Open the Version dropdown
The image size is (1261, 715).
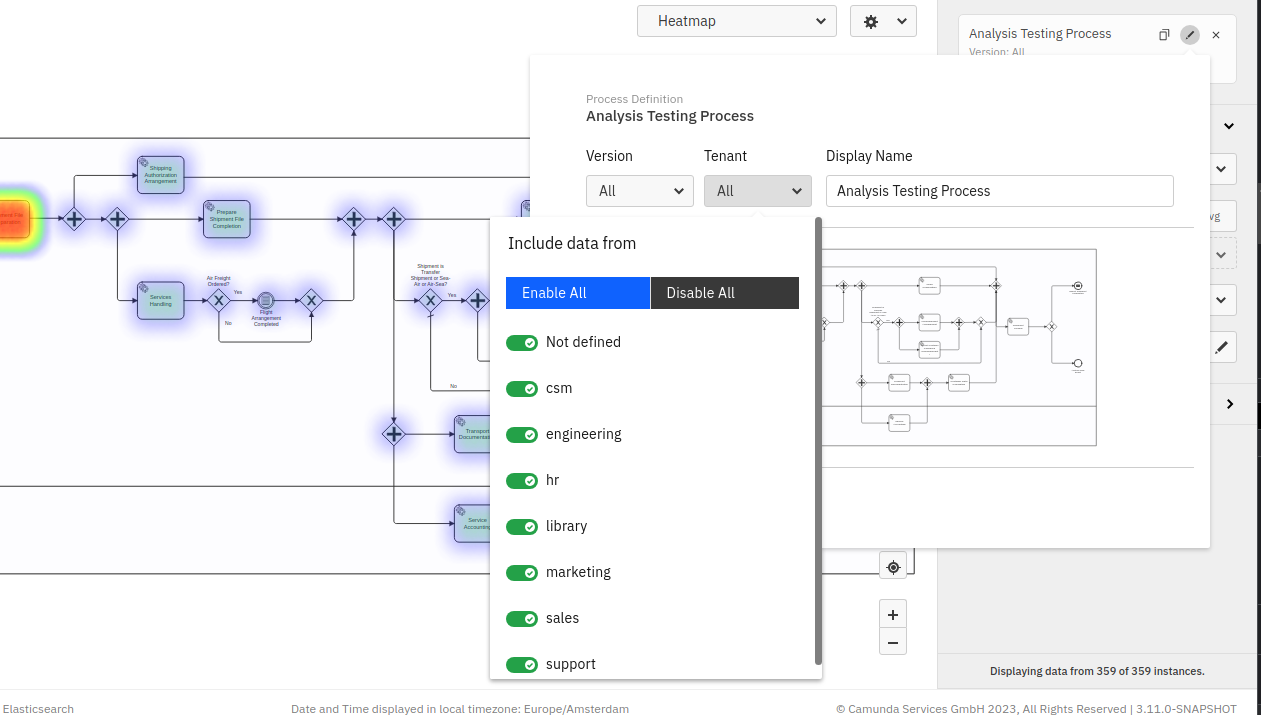[640, 191]
